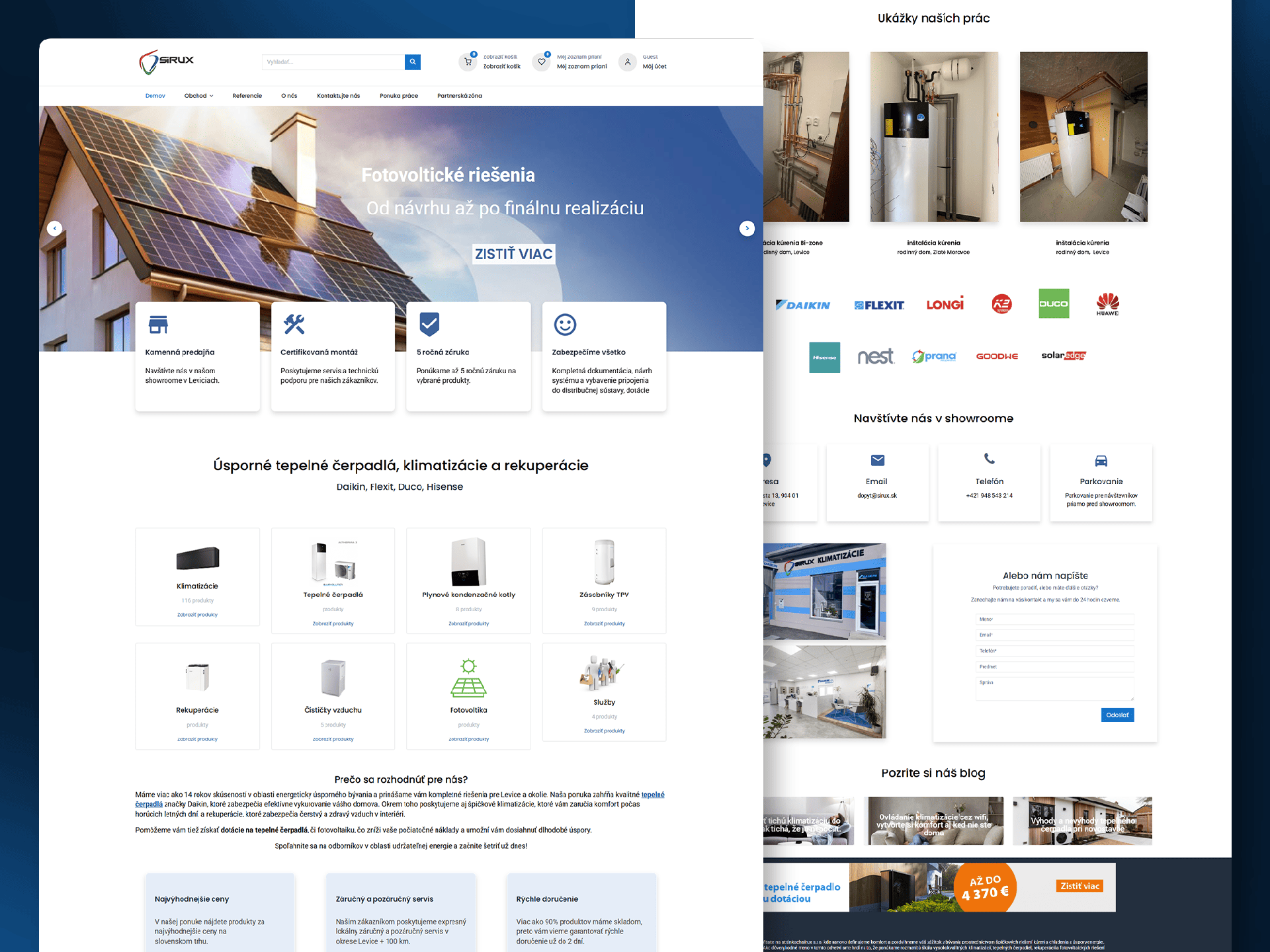
Task: Go to previous hero slide arrow
Action: pyautogui.click(x=55, y=228)
